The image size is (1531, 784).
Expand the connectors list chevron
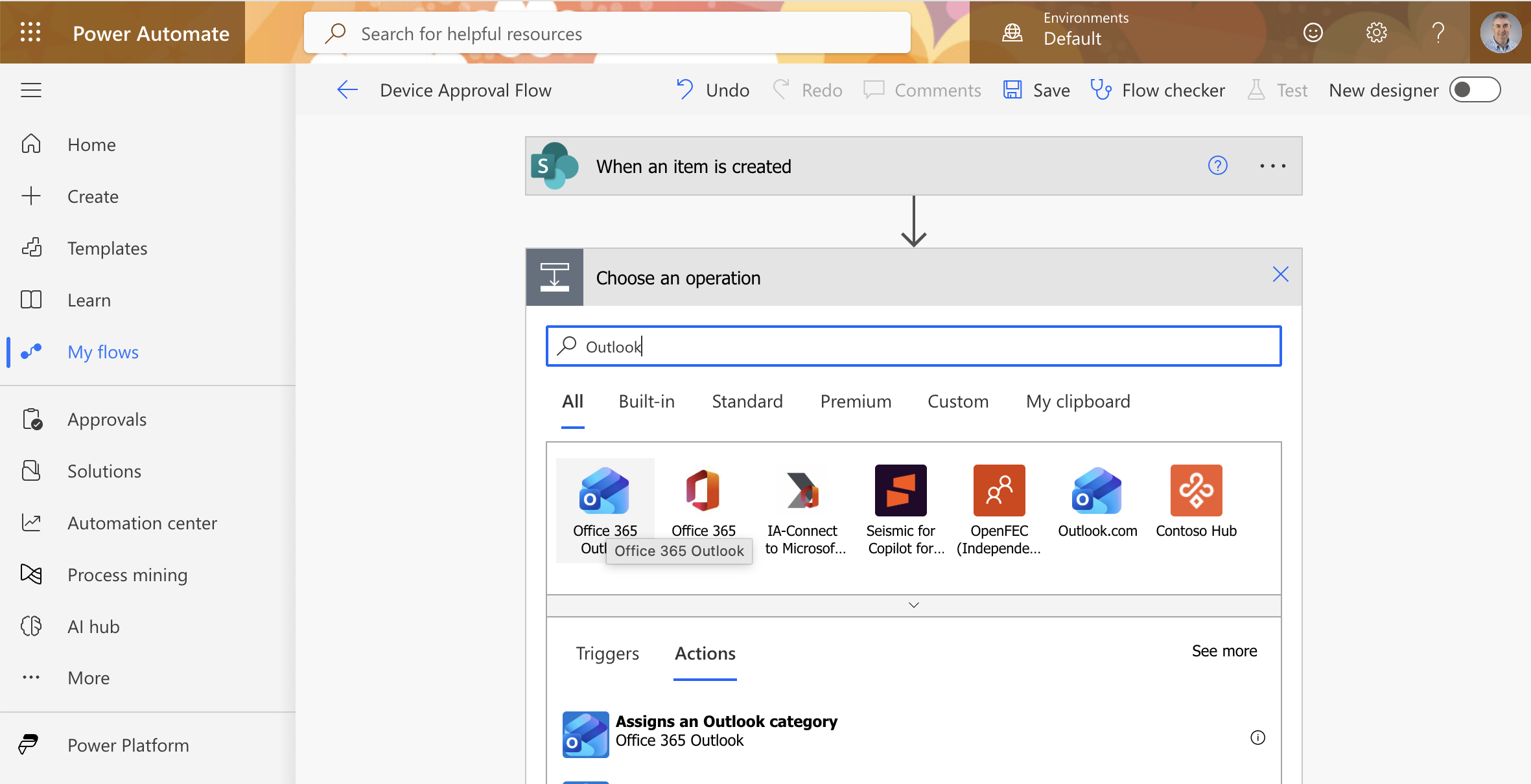(914, 605)
